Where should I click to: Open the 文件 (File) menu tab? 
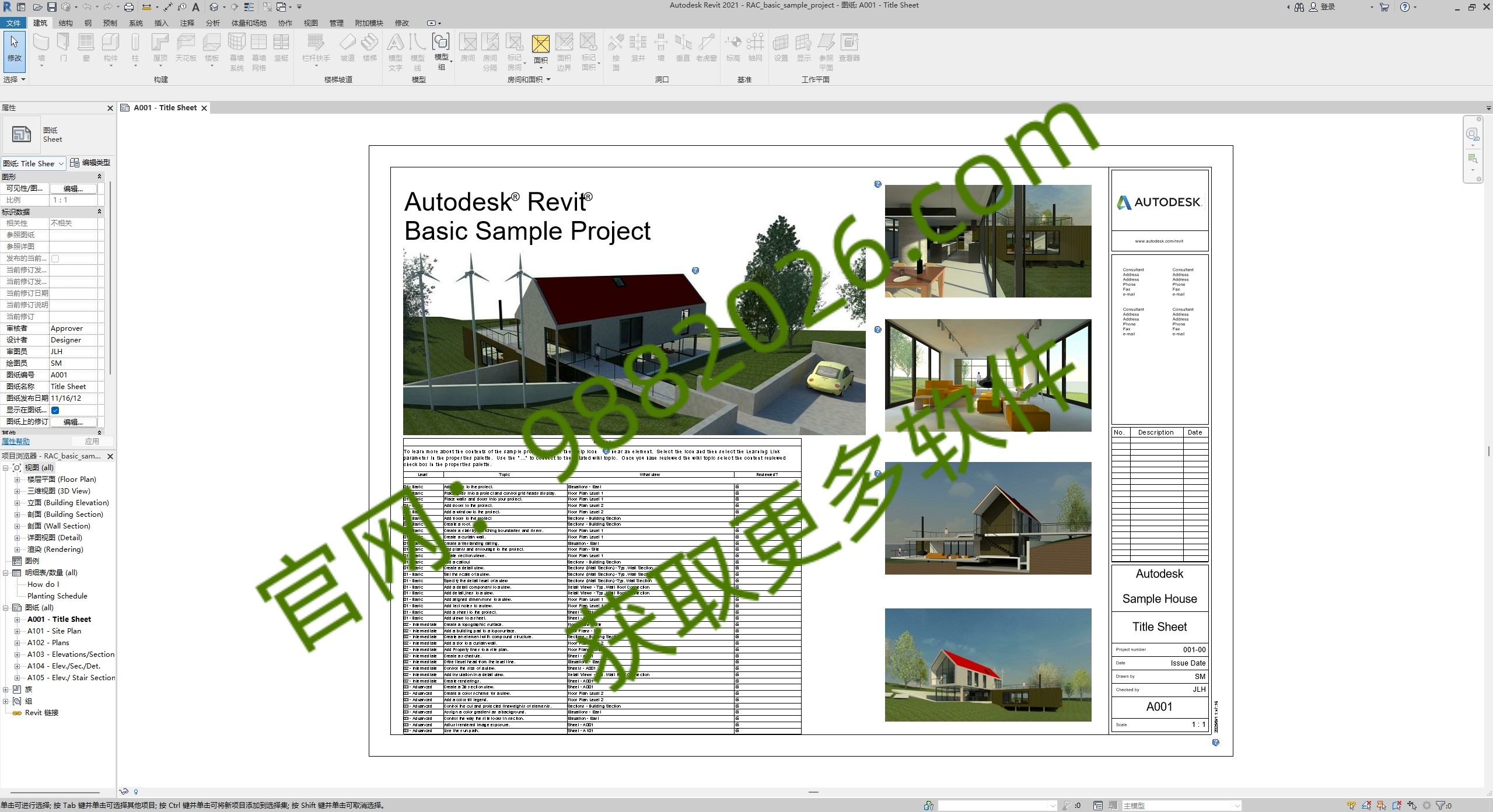pos(13,23)
